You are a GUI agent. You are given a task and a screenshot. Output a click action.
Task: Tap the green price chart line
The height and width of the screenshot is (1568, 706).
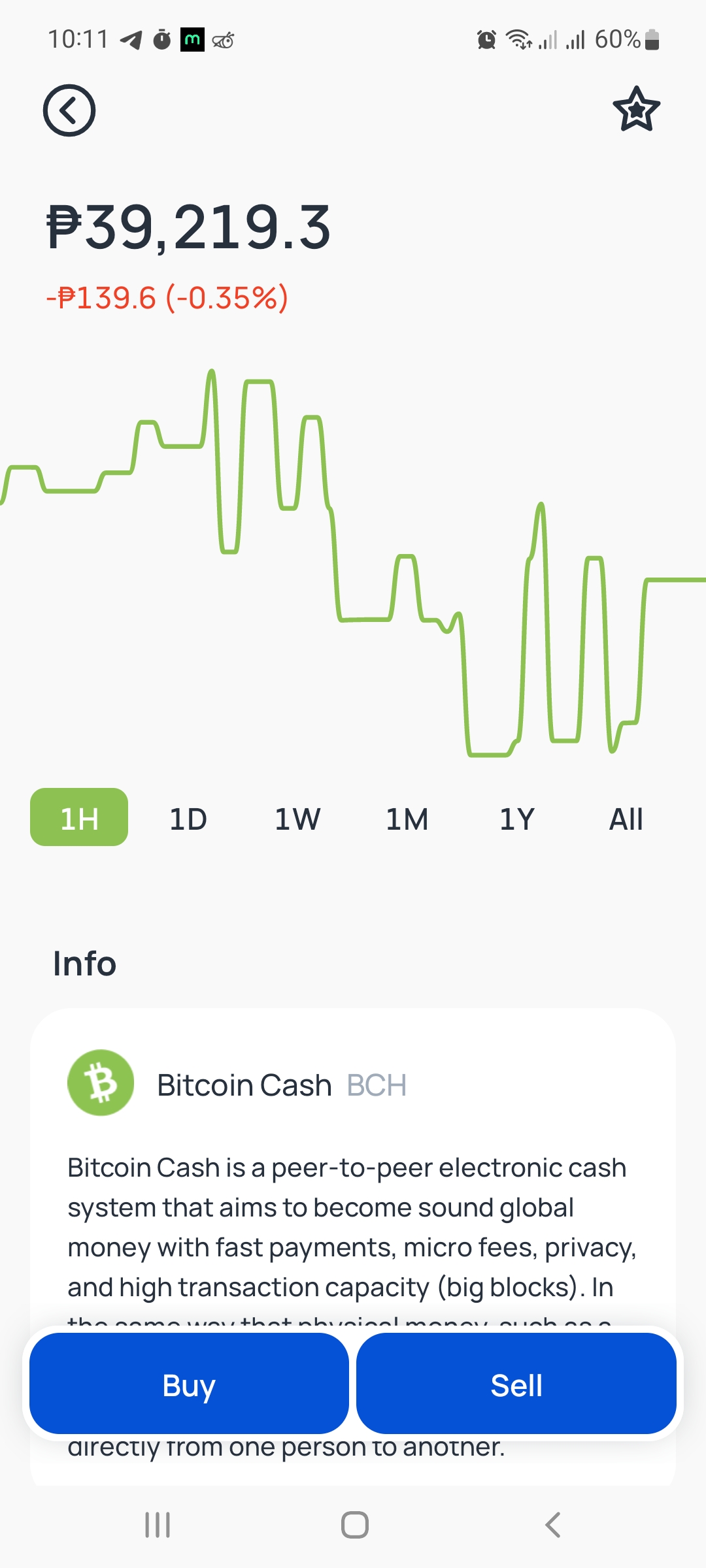(x=353, y=563)
